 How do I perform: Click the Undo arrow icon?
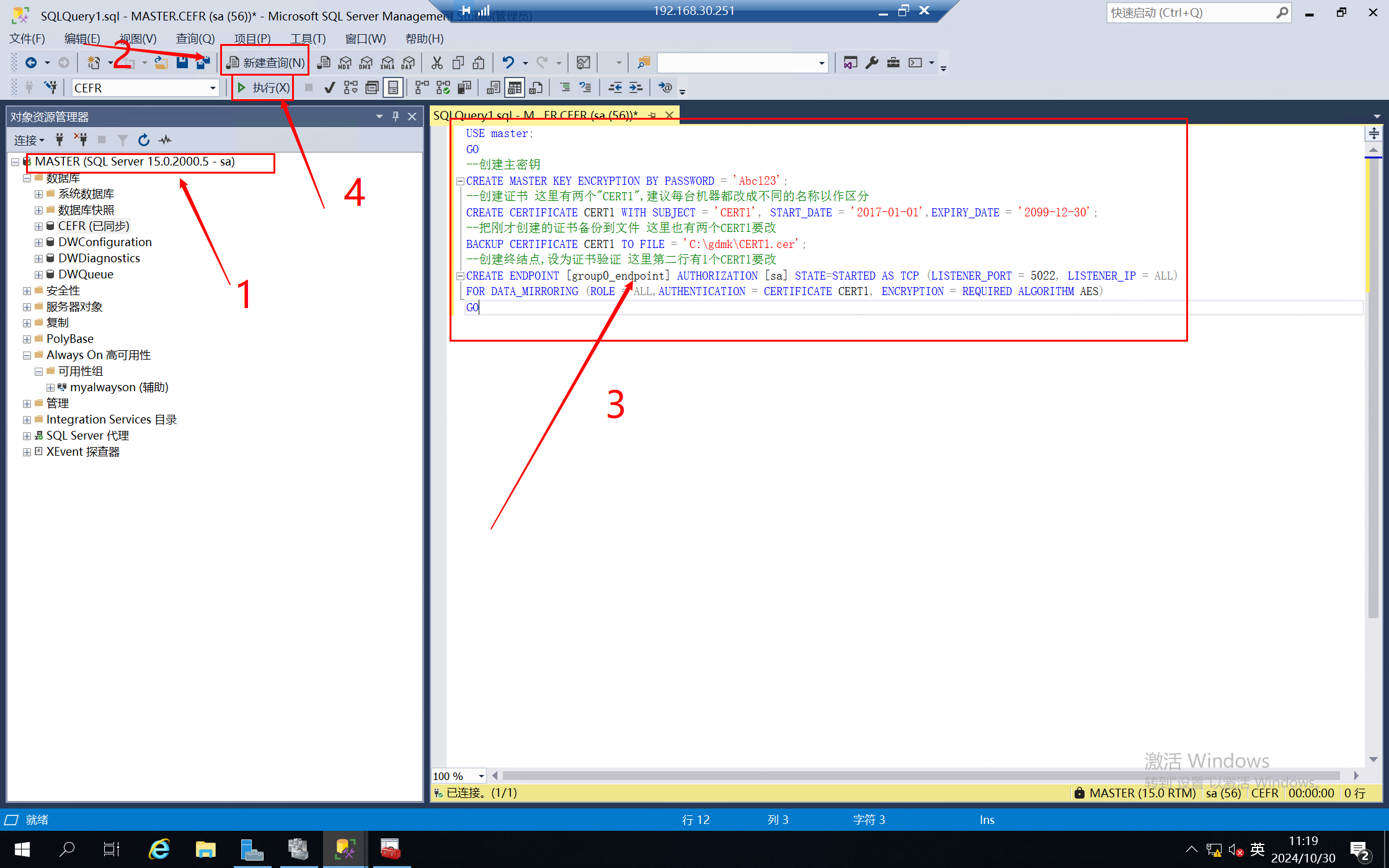point(508,63)
